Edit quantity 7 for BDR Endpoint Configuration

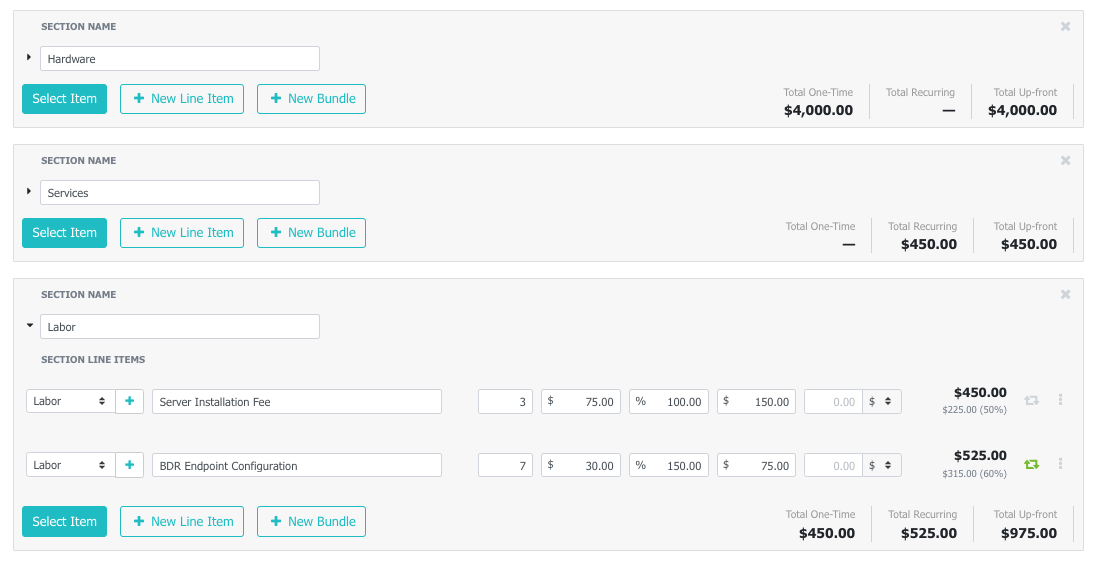(x=505, y=465)
